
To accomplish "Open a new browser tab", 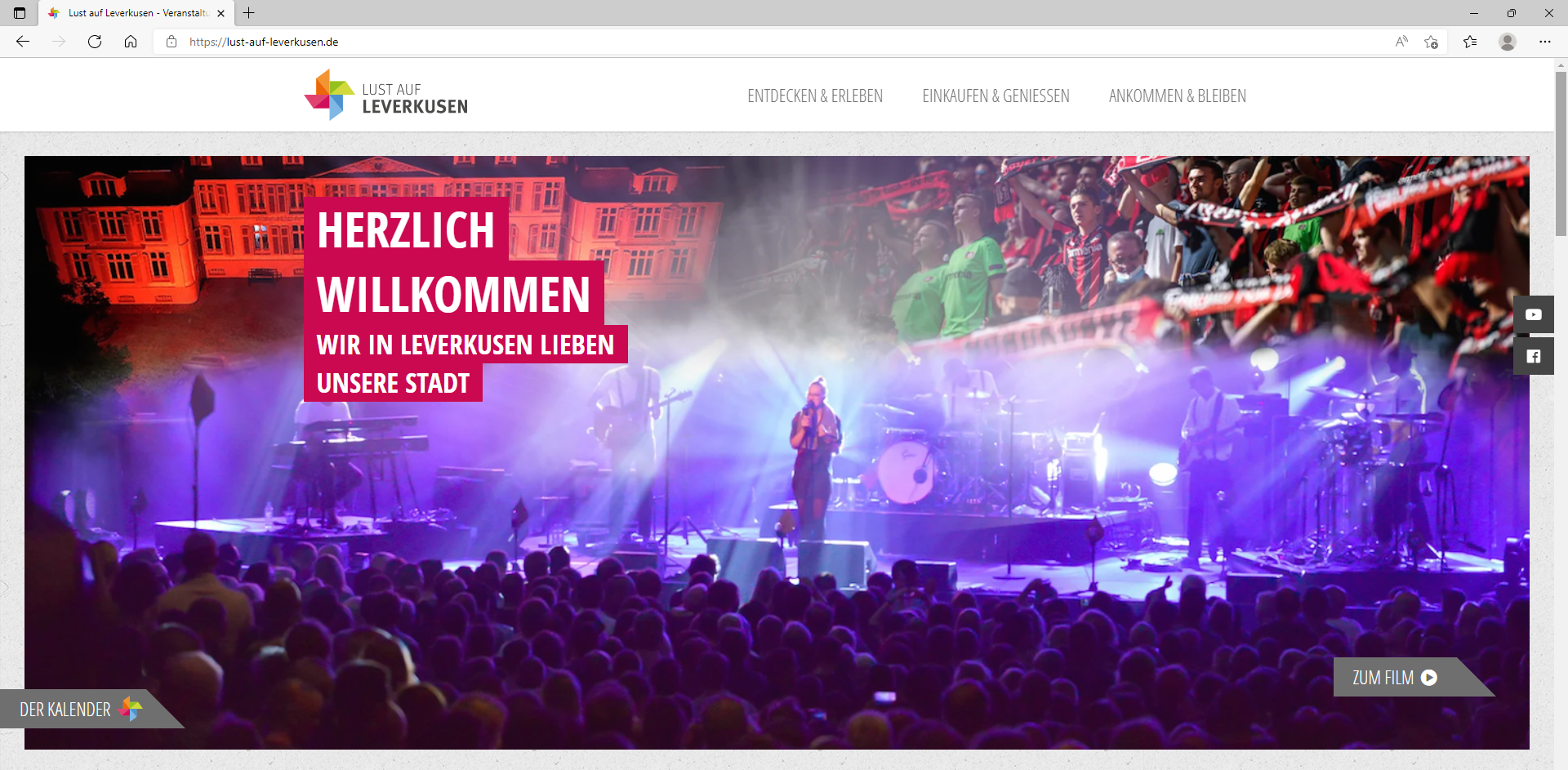I will click(x=249, y=13).
